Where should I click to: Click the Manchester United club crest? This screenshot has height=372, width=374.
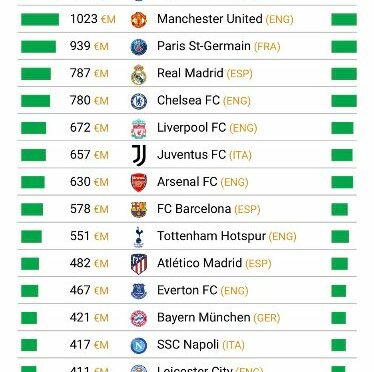pyautogui.click(x=139, y=20)
